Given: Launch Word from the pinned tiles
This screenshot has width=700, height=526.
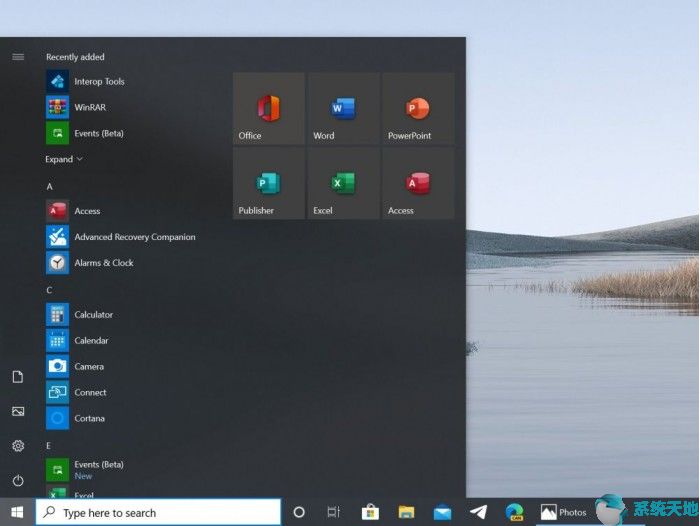Looking at the screenshot, I should [344, 109].
